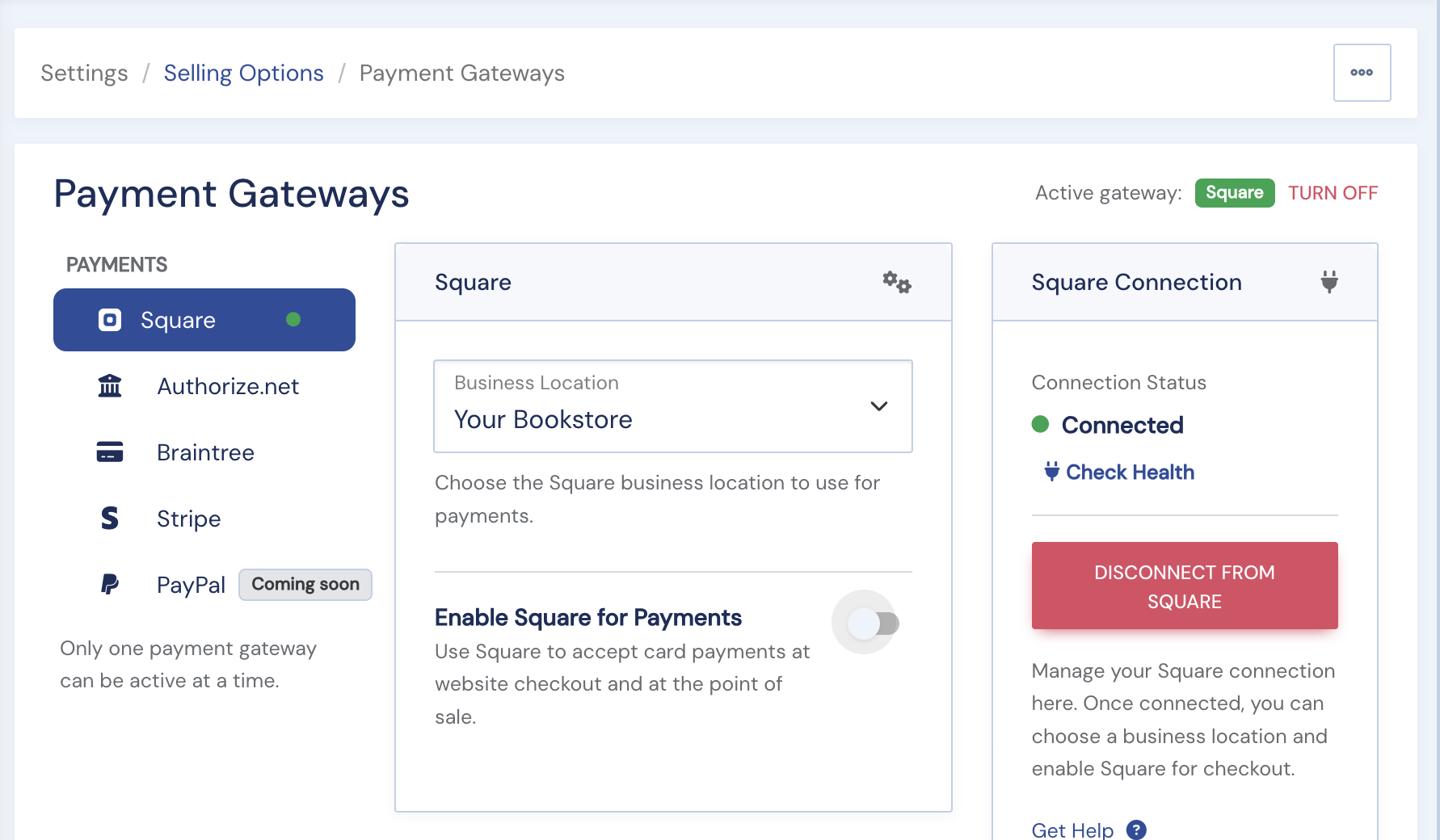Go to Selling Options breadcrumb
Image resolution: width=1440 pixels, height=840 pixels.
[243, 73]
